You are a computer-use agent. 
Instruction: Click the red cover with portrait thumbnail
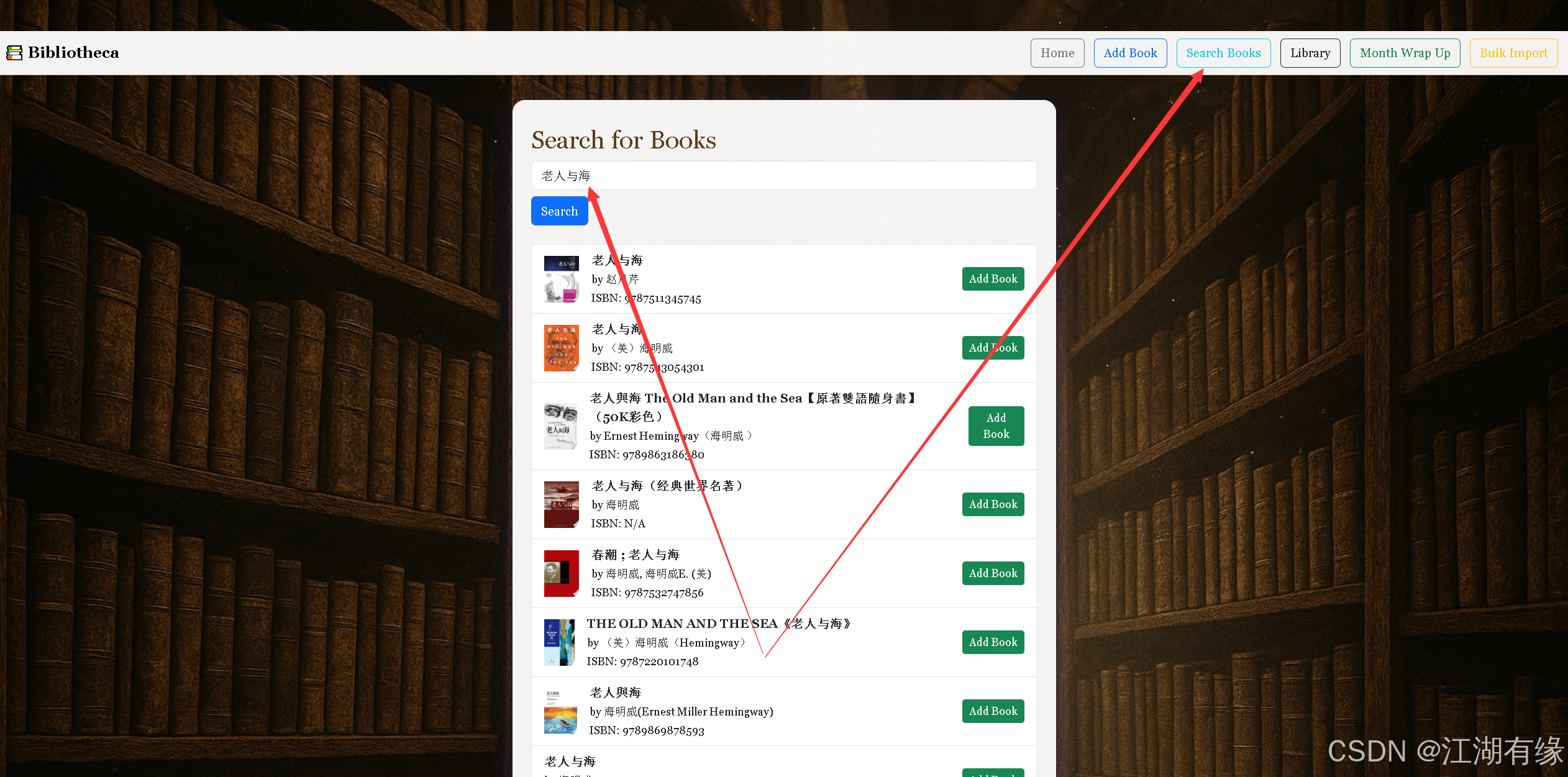click(561, 573)
